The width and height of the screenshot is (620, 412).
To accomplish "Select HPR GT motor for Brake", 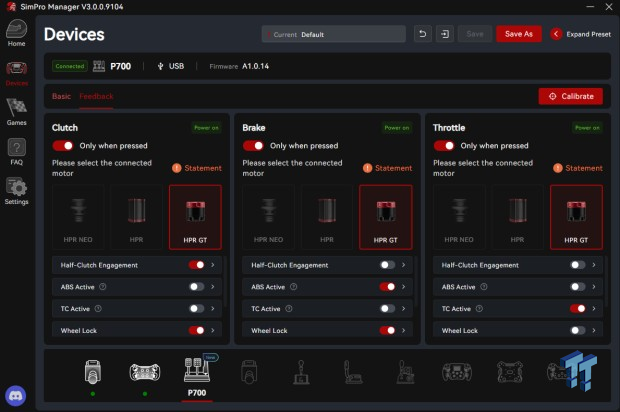I will [x=386, y=217].
